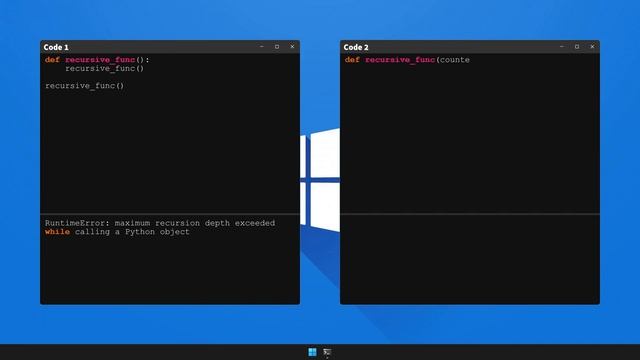Image resolution: width=640 pixels, height=360 pixels.
Task: Click the Code 2 window title
Action: (356, 47)
